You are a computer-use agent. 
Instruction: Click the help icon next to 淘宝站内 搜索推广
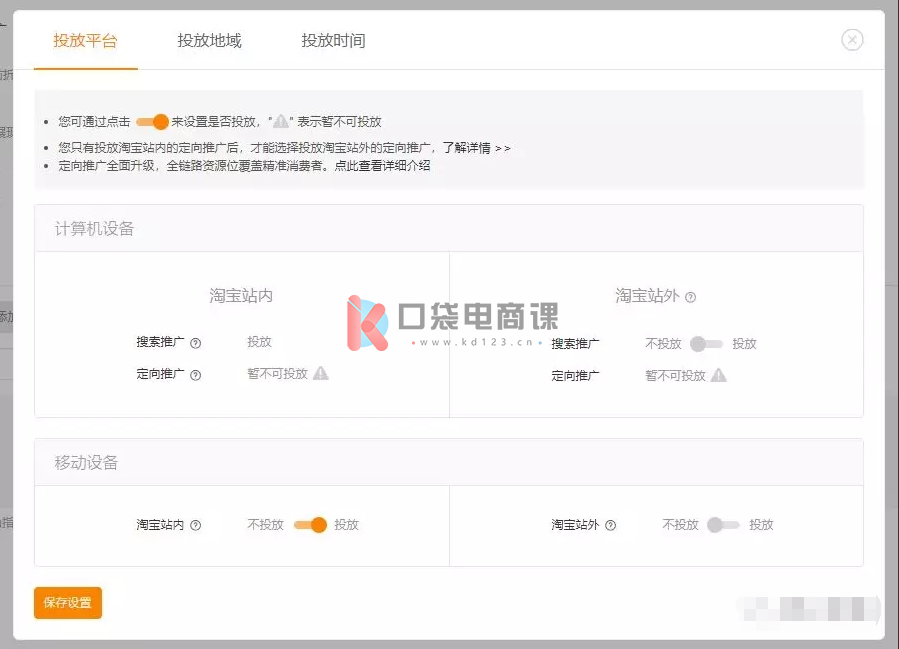196,343
